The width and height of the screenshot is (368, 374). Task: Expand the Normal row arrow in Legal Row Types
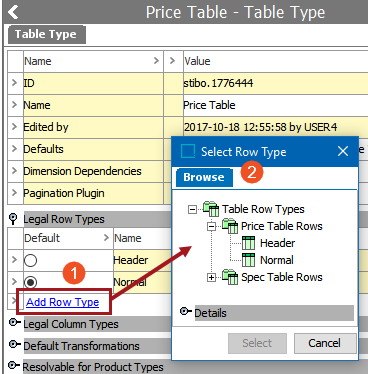point(15,282)
